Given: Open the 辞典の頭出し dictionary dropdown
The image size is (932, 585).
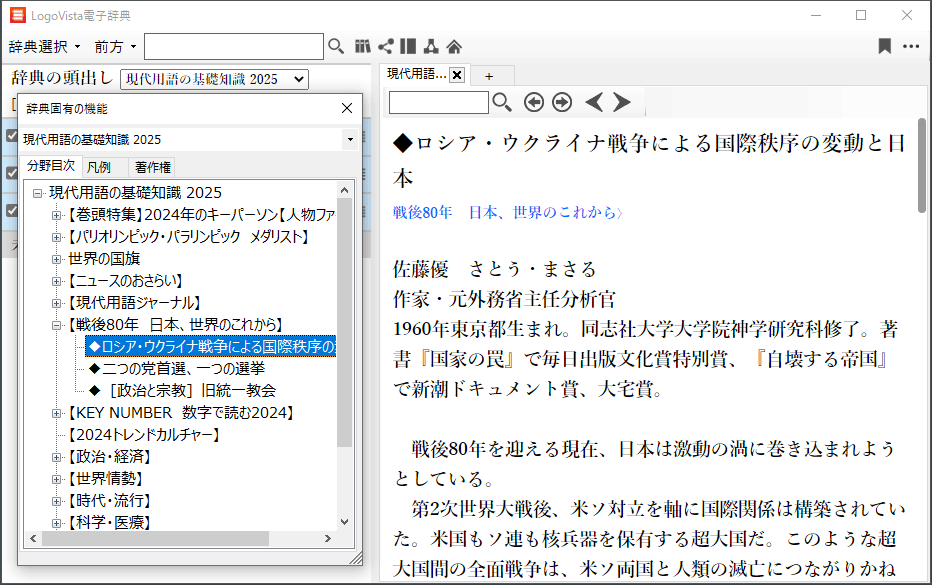Looking at the screenshot, I should pos(214,79).
